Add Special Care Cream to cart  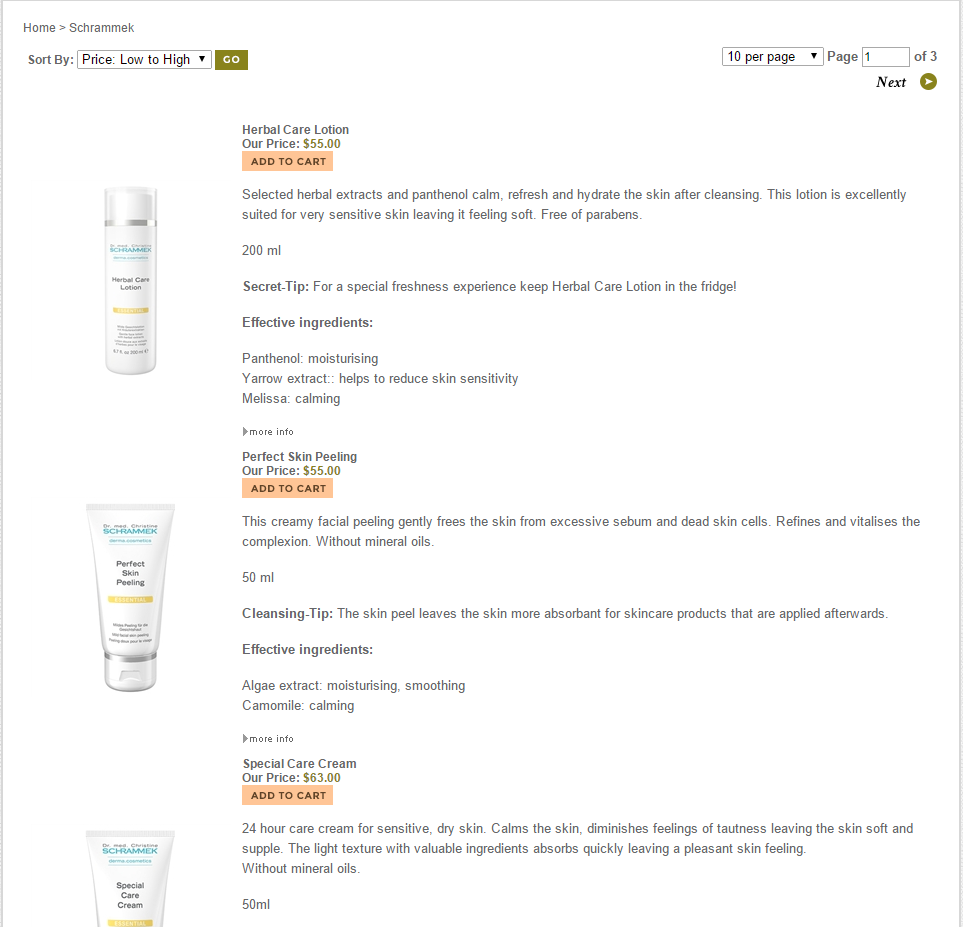pos(287,796)
